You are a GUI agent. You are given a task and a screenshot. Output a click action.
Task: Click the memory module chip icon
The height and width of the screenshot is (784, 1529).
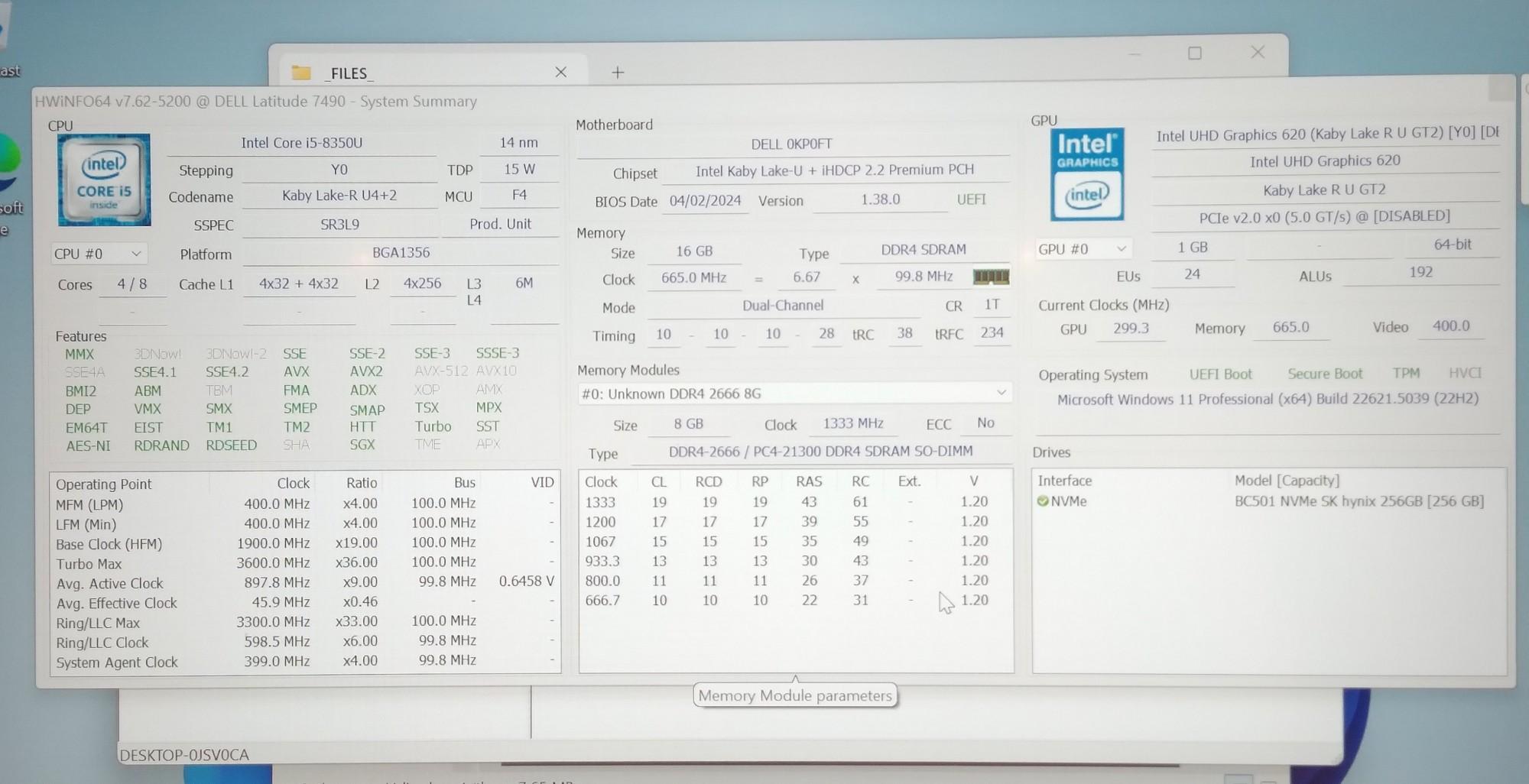tap(991, 277)
